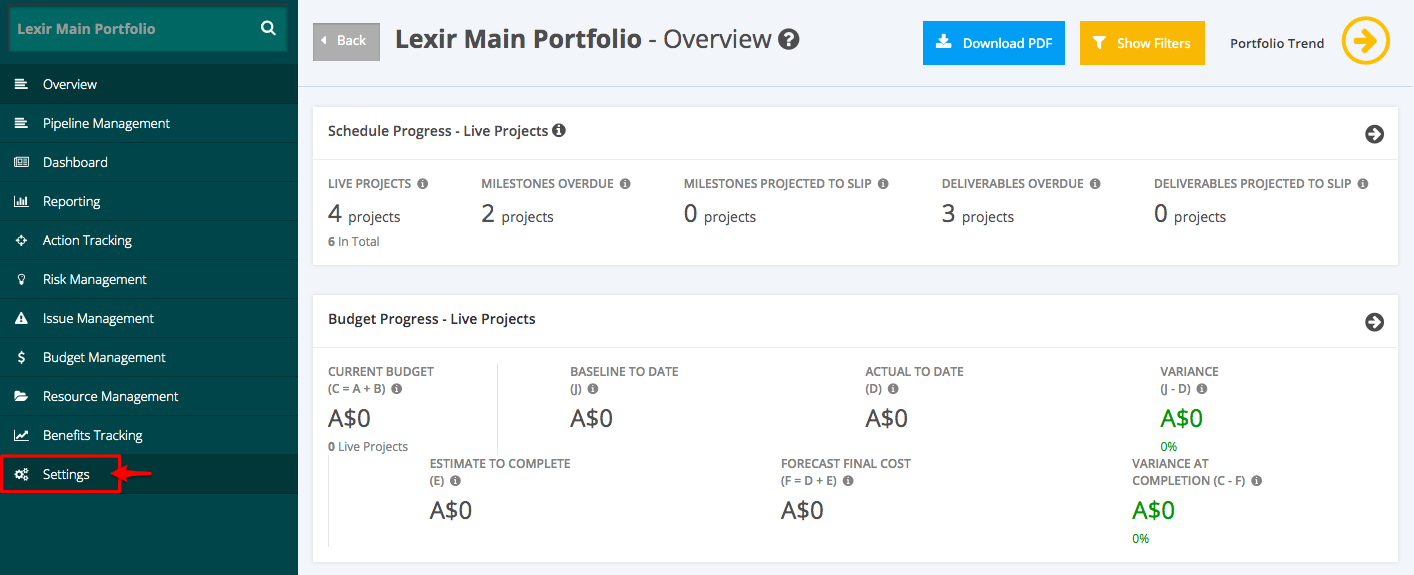Image resolution: width=1414 pixels, height=575 pixels.
Task: Click the '0 Live Projects' text
Action: (x=368, y=447)
